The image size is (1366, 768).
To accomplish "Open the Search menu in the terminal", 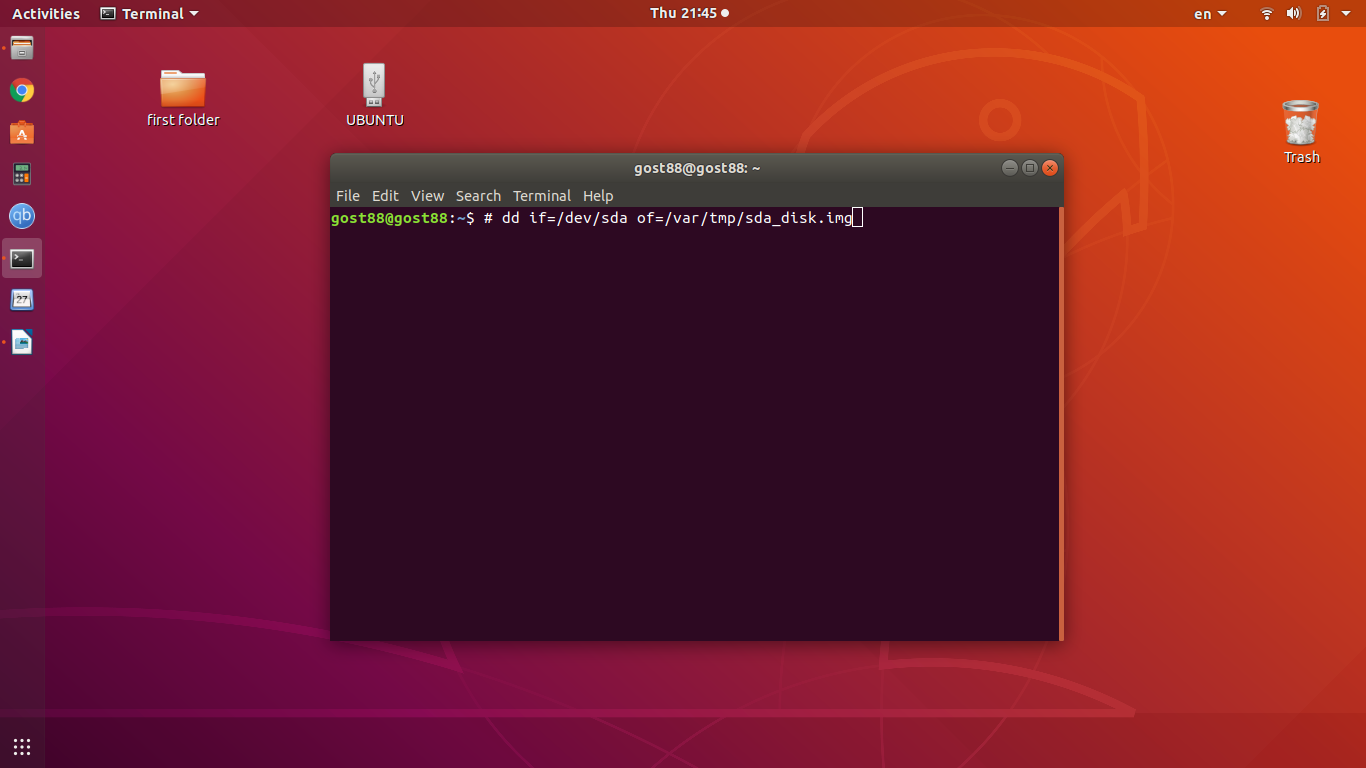I will tap(478, 196).
